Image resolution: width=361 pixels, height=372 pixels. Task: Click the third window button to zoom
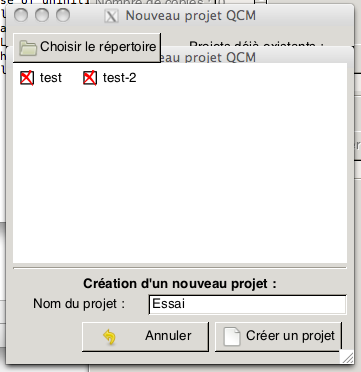click(x=63, y=15)
